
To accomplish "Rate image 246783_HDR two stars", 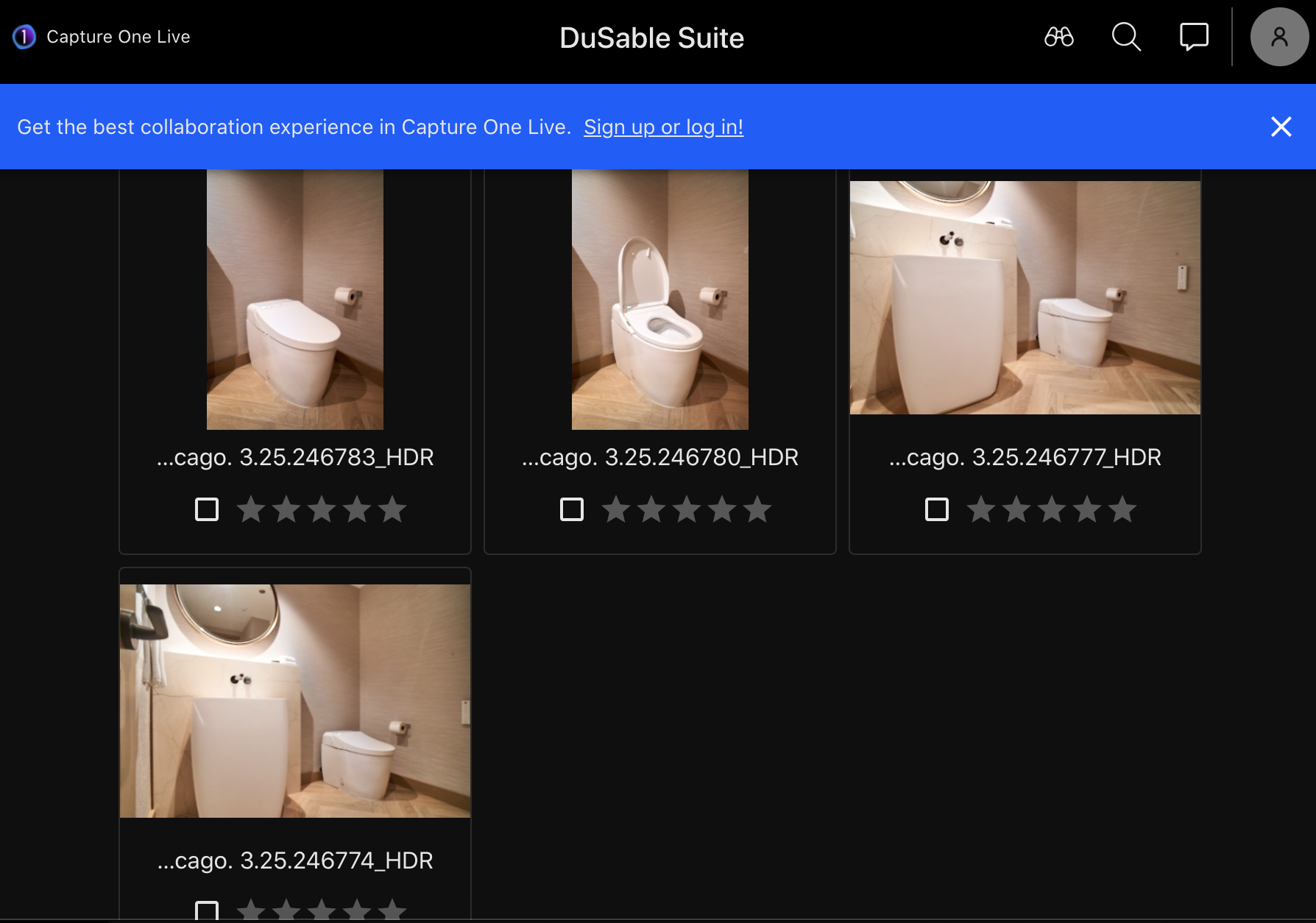I will [286, 509].
